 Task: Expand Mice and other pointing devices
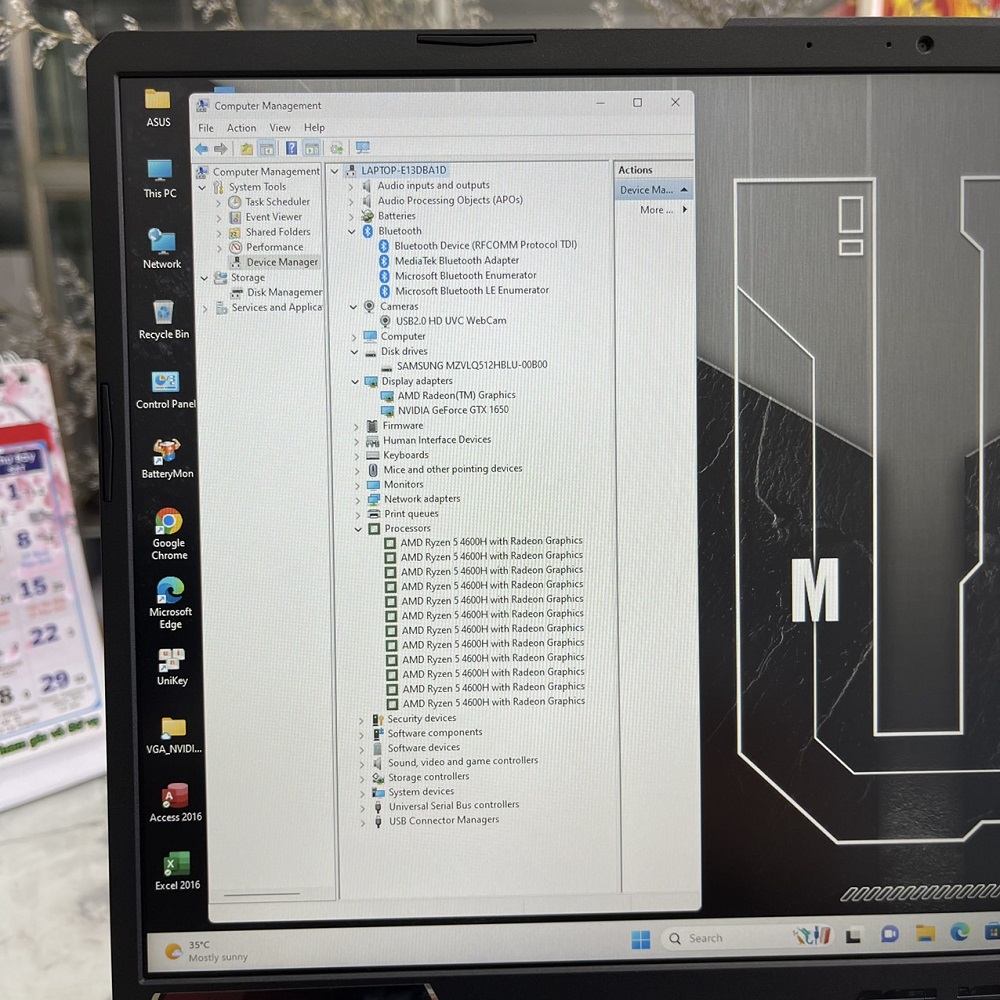pyautogui.click(x=357, y=471)
